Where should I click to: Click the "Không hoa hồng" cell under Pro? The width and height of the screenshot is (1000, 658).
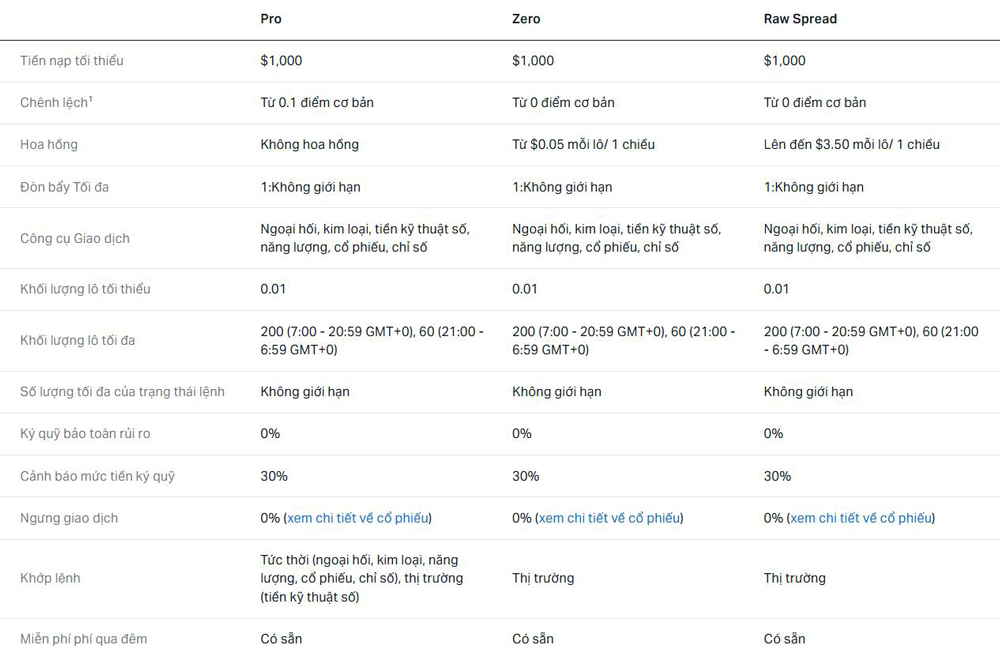coord(309,145)
